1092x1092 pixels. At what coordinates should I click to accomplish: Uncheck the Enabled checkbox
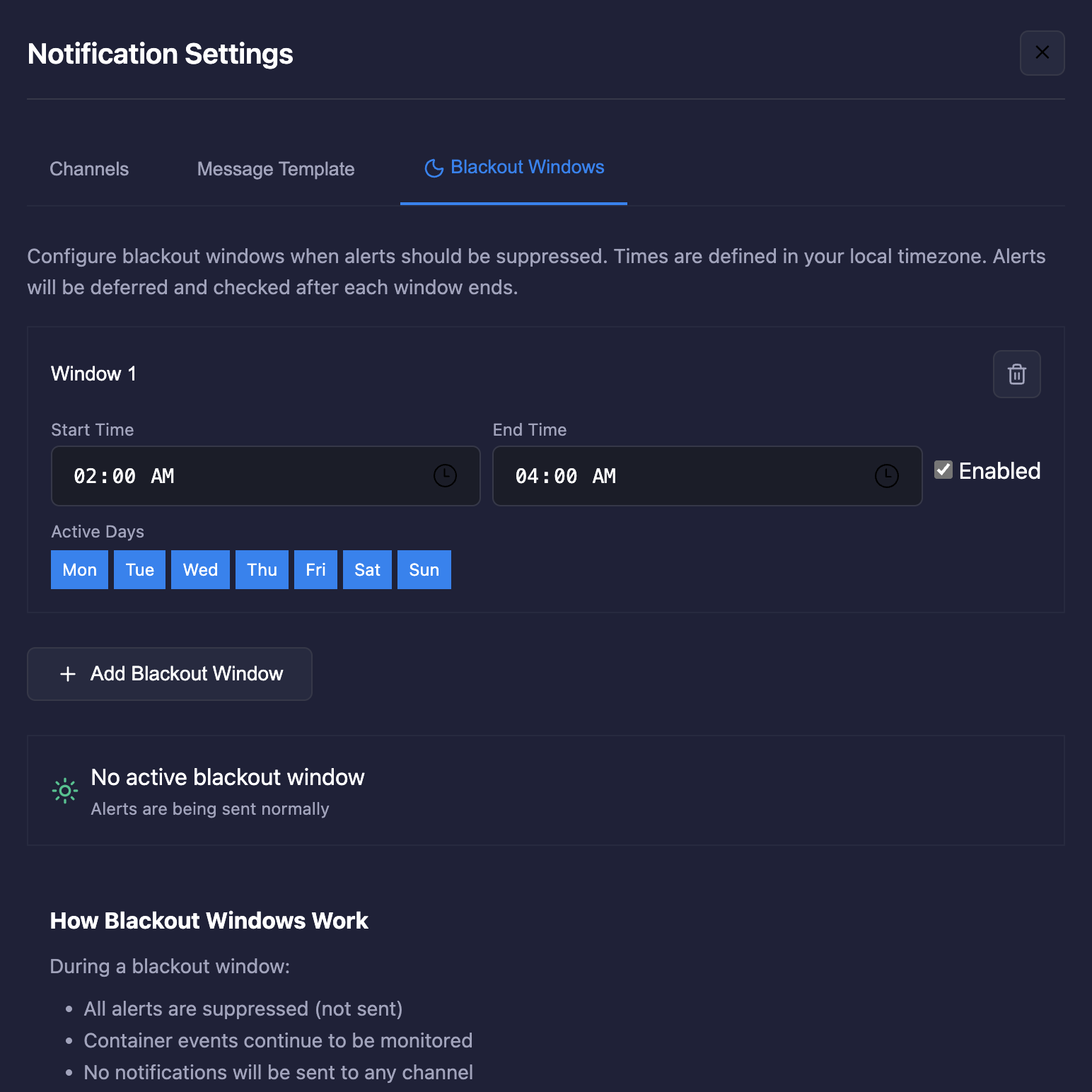click(x=943, y=470)
